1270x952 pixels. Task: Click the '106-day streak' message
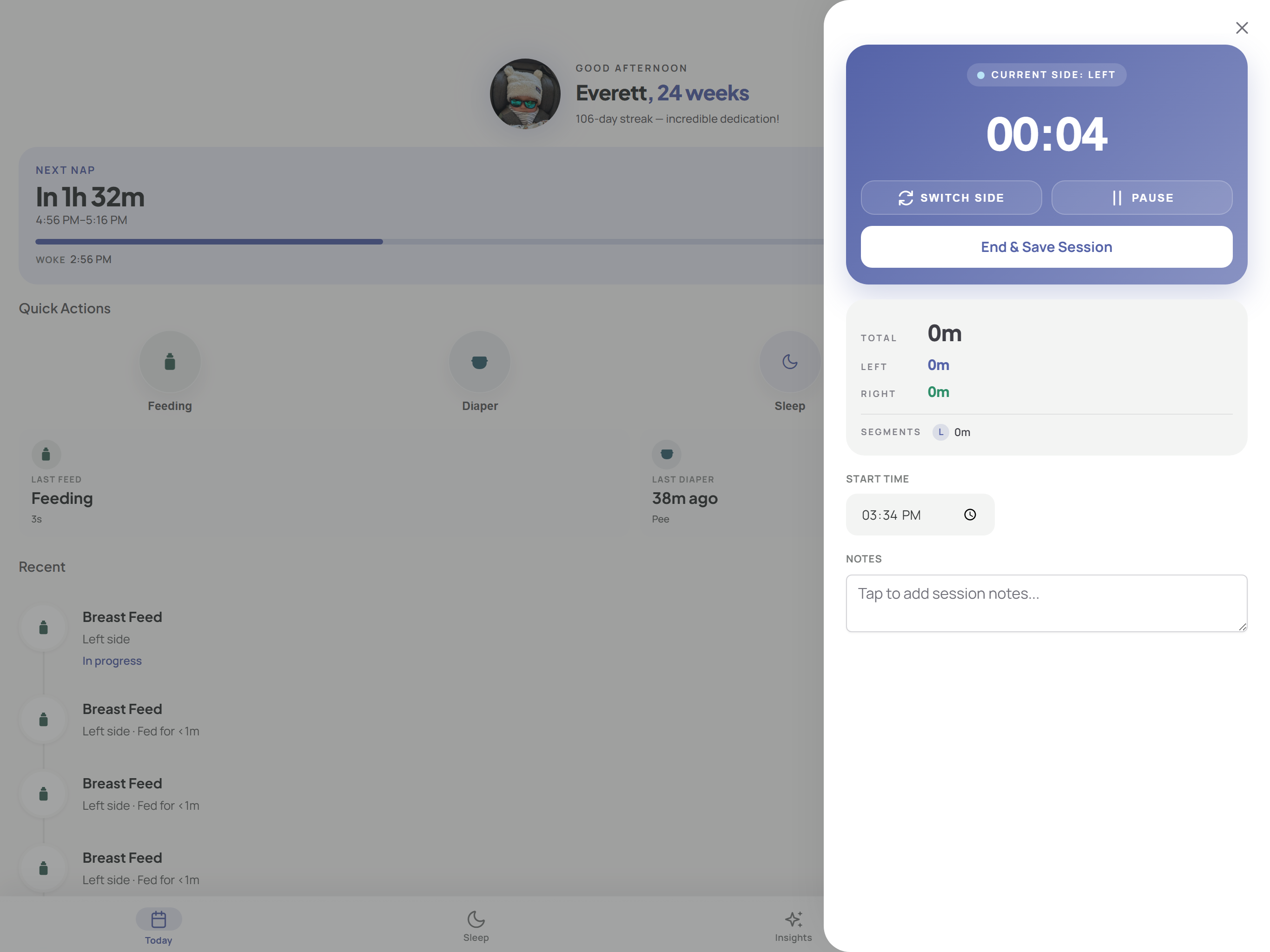pos(677,119)
